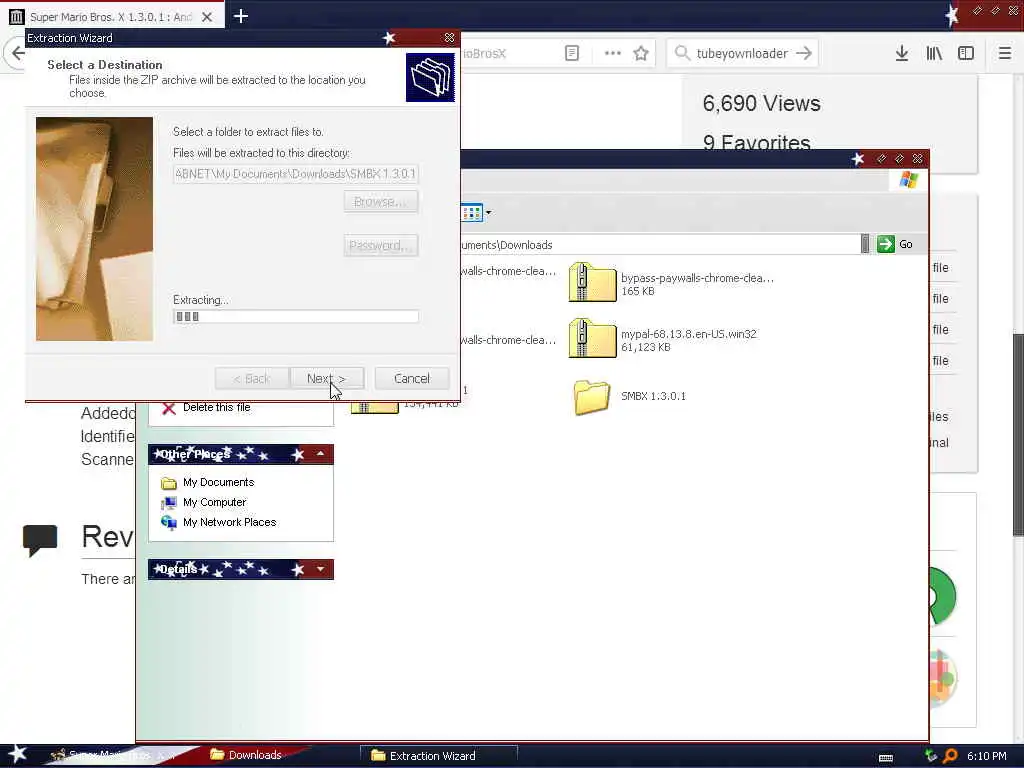Viewport: 1024px width, 768px height.
Task: Click the Next button in Extraction Wizard
Action: [327, 378]
